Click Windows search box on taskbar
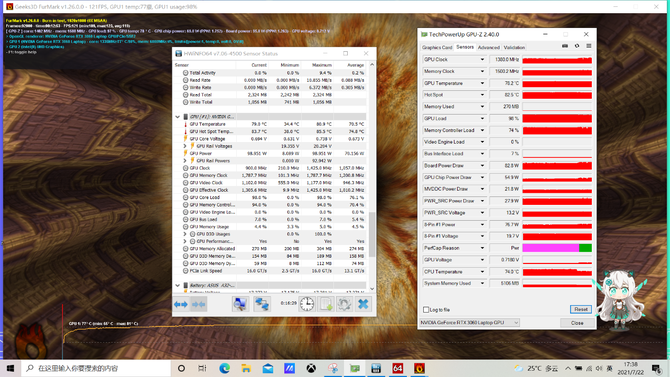 [x=95, y=368]
